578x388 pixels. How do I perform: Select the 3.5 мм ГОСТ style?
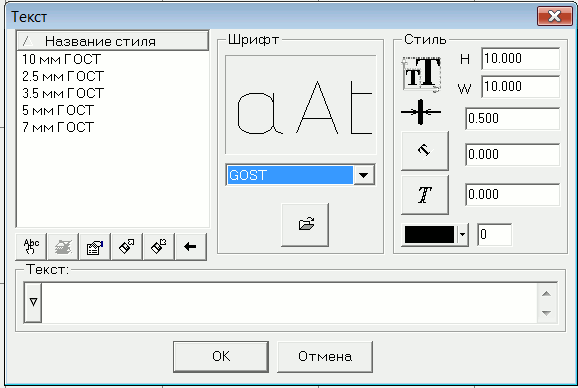click(x=63, y=93)
